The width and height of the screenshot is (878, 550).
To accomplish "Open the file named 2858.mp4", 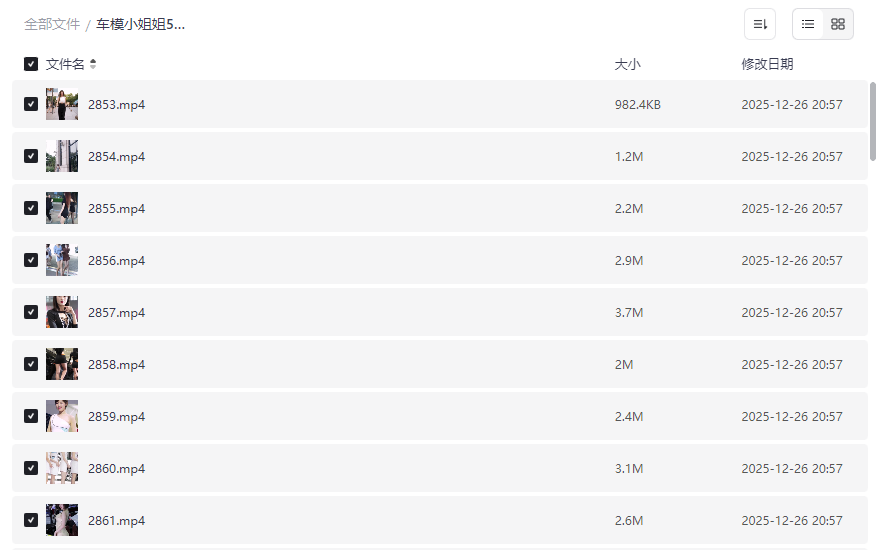I will click(x=116, y=364).
